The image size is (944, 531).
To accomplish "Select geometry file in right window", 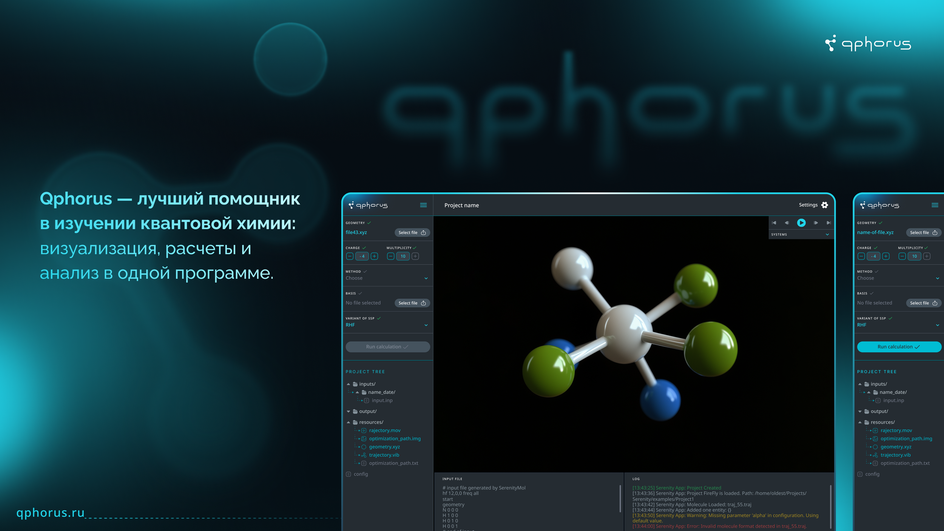I will point(924,232).
